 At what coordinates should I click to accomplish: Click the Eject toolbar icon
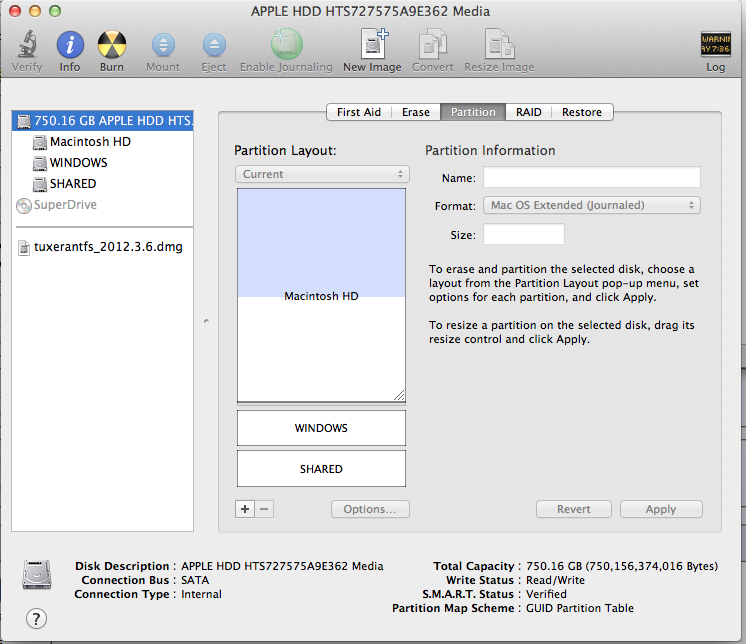(214, 45)
